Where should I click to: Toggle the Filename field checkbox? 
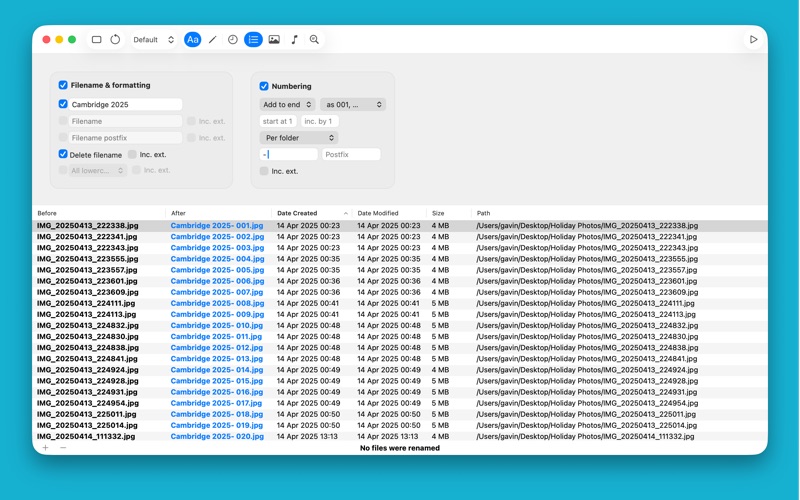(63, 121)
